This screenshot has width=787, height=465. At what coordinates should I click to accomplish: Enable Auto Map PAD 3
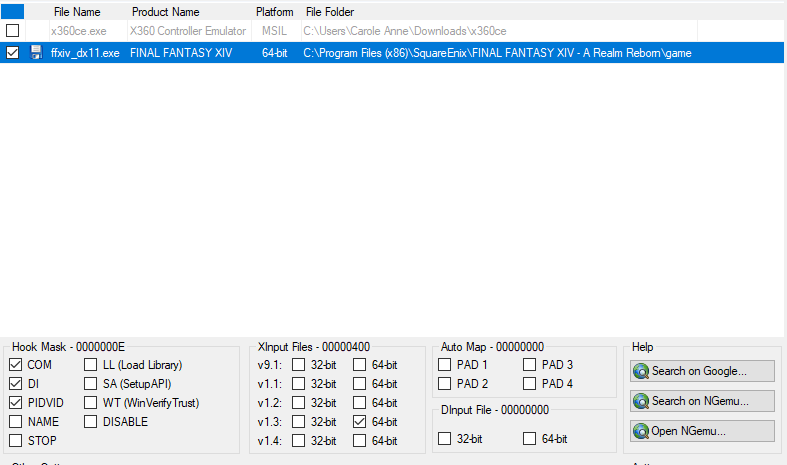[x=530, y=365]
